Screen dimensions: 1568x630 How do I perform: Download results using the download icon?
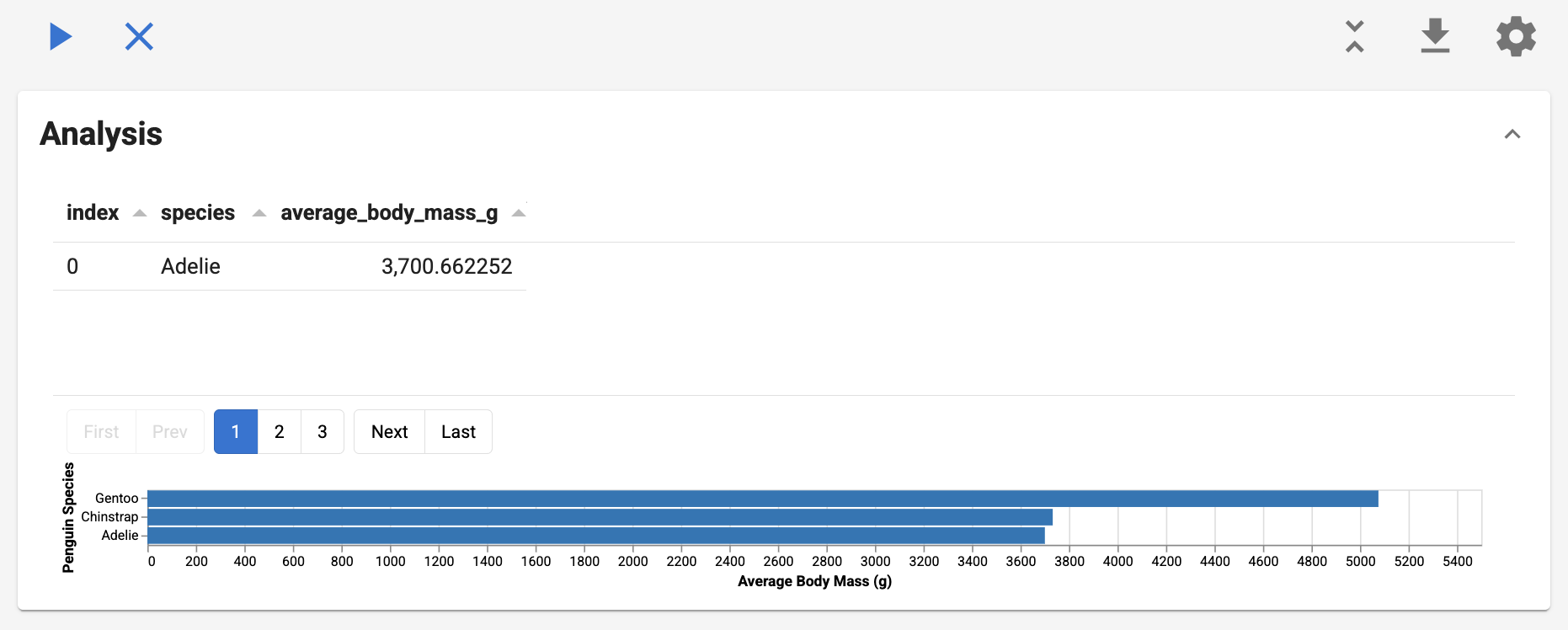pos(1435,36)
